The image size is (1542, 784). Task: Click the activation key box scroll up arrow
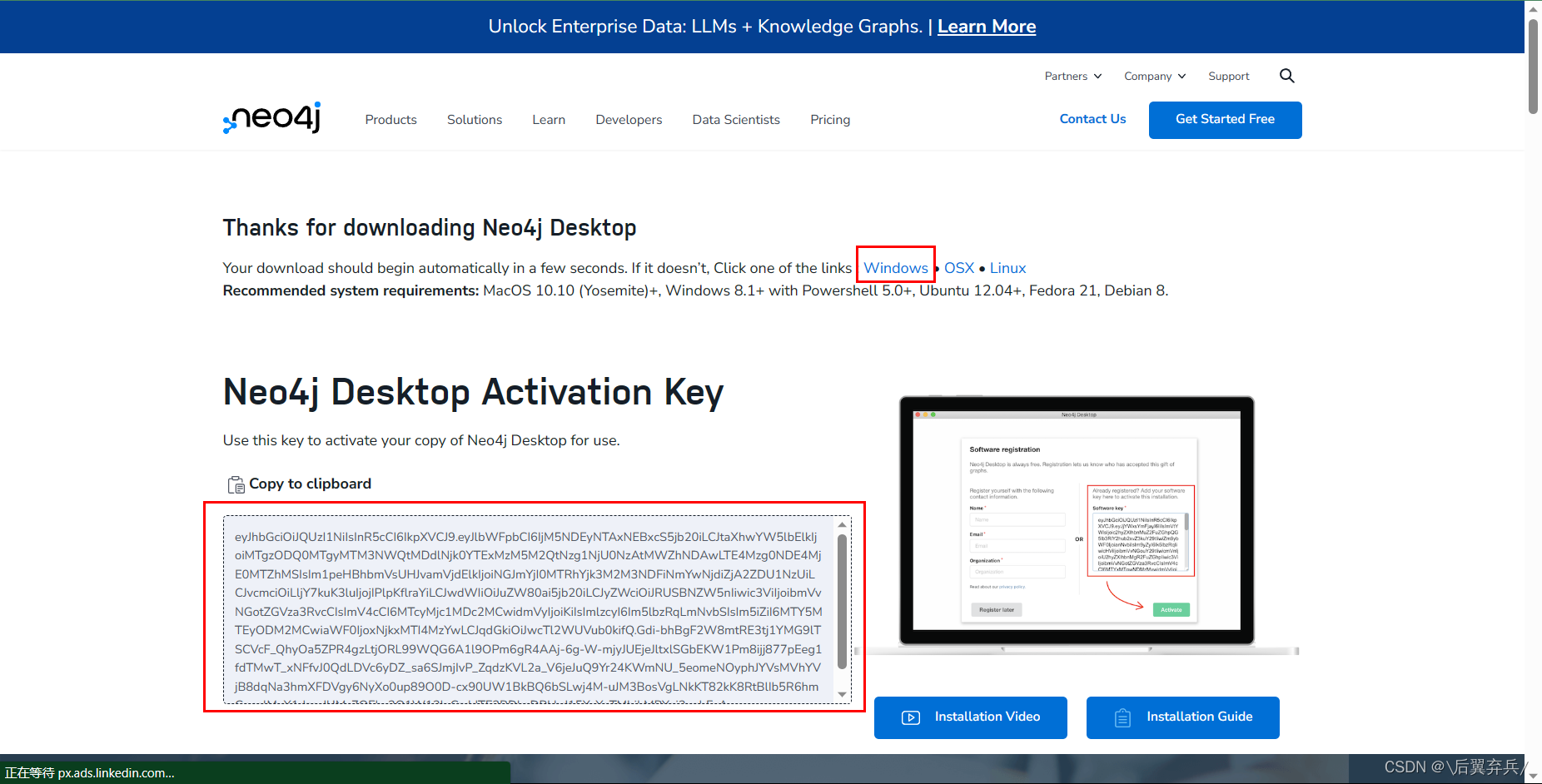(x=843, y=524)
